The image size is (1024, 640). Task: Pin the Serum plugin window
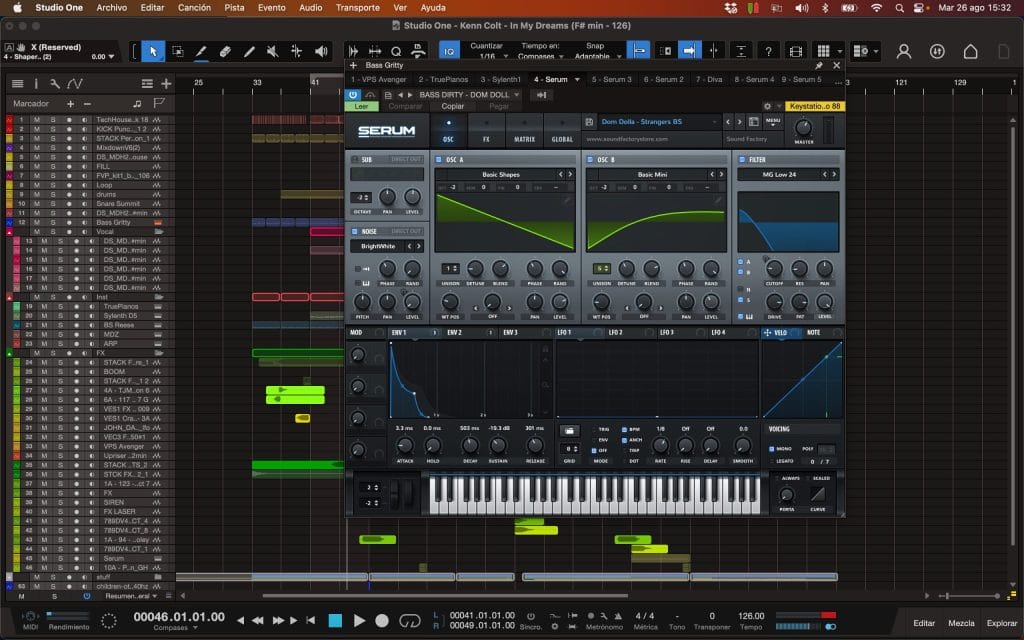pyautogui.click(x=820, y=65)
